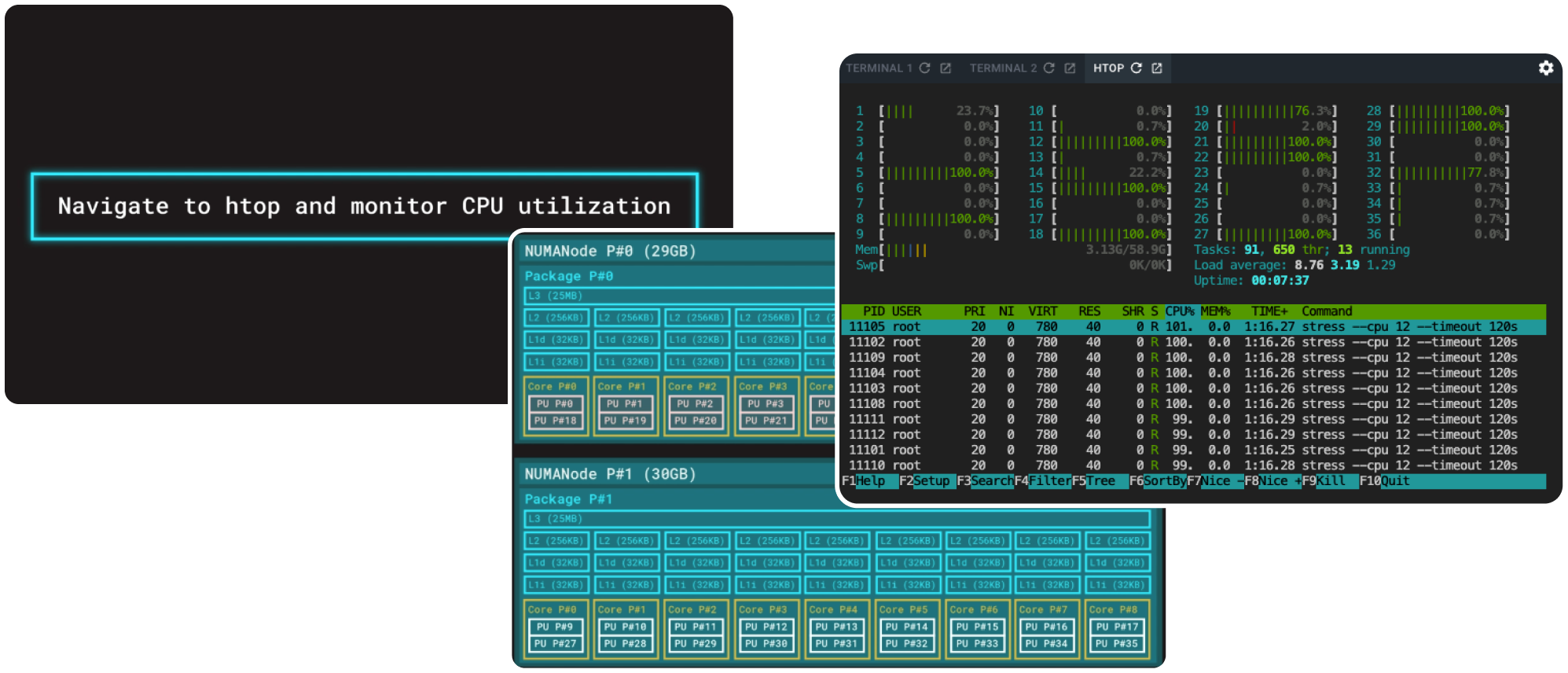The height and width of the screenshot is (673, 1568).
Task: Pop out Terminal 2 into a new window
Action: (1070, 68)
